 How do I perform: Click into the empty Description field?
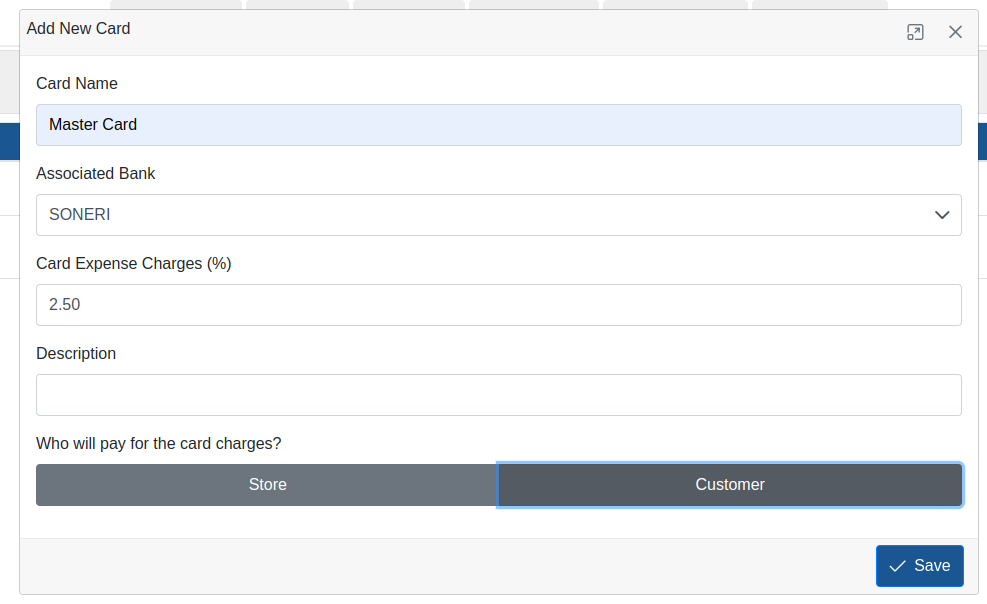tap(499, 395)
